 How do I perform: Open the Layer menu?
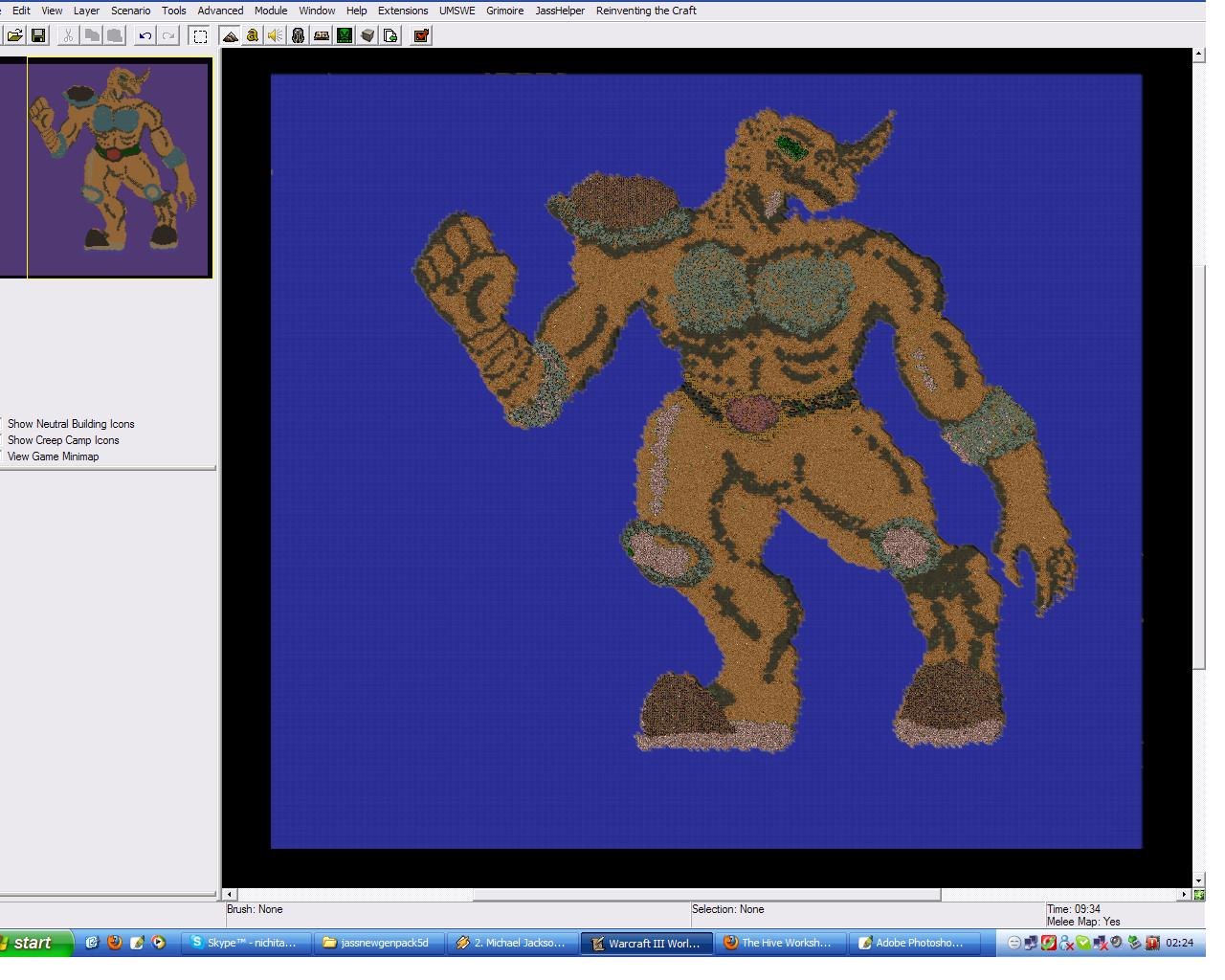tap(86, 11)
